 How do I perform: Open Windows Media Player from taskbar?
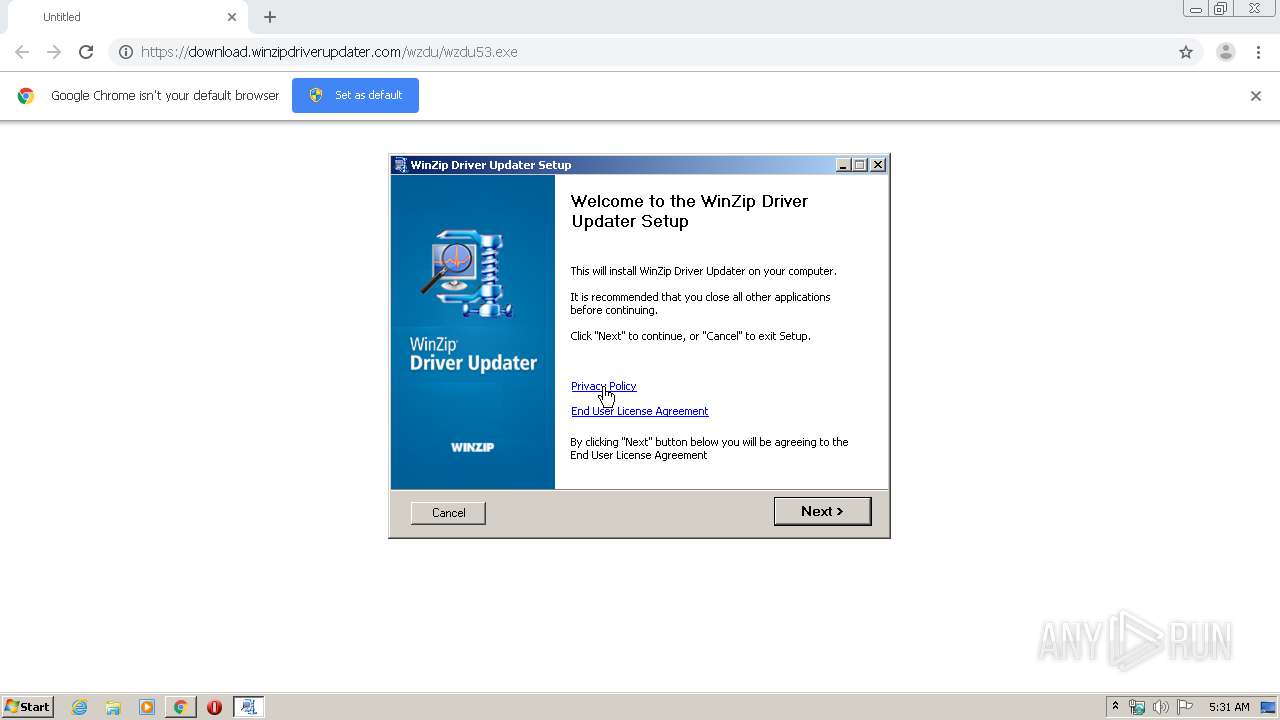pyautogui.click(x=147, y=707)
